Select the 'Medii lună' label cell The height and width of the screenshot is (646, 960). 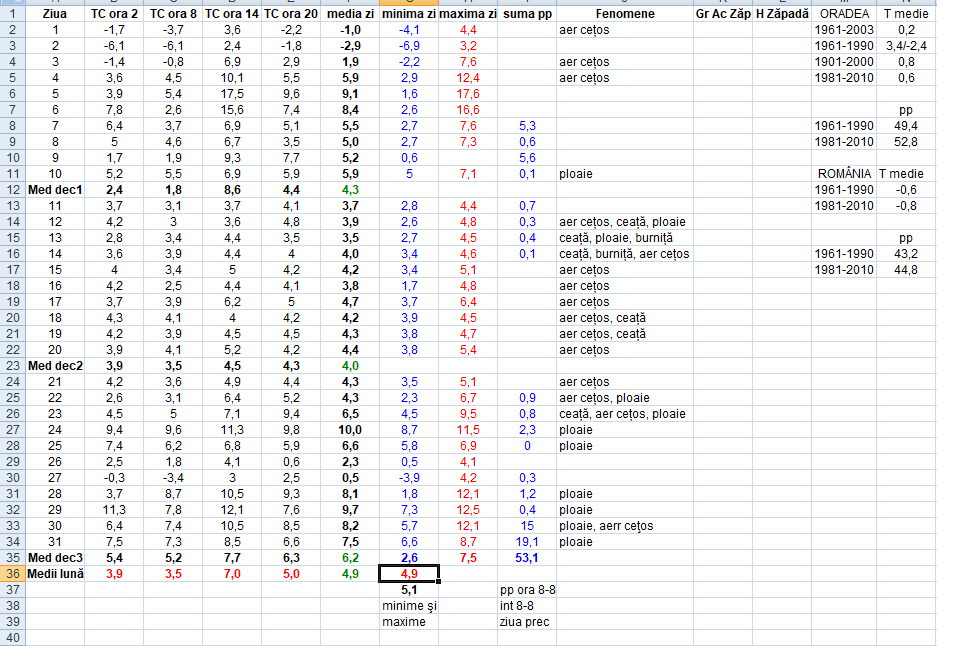(55, 574)
